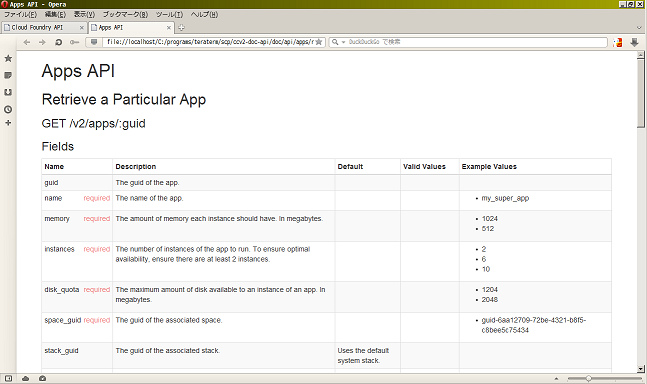
Task: Close the Apps API tab
Action: point(168,28)
